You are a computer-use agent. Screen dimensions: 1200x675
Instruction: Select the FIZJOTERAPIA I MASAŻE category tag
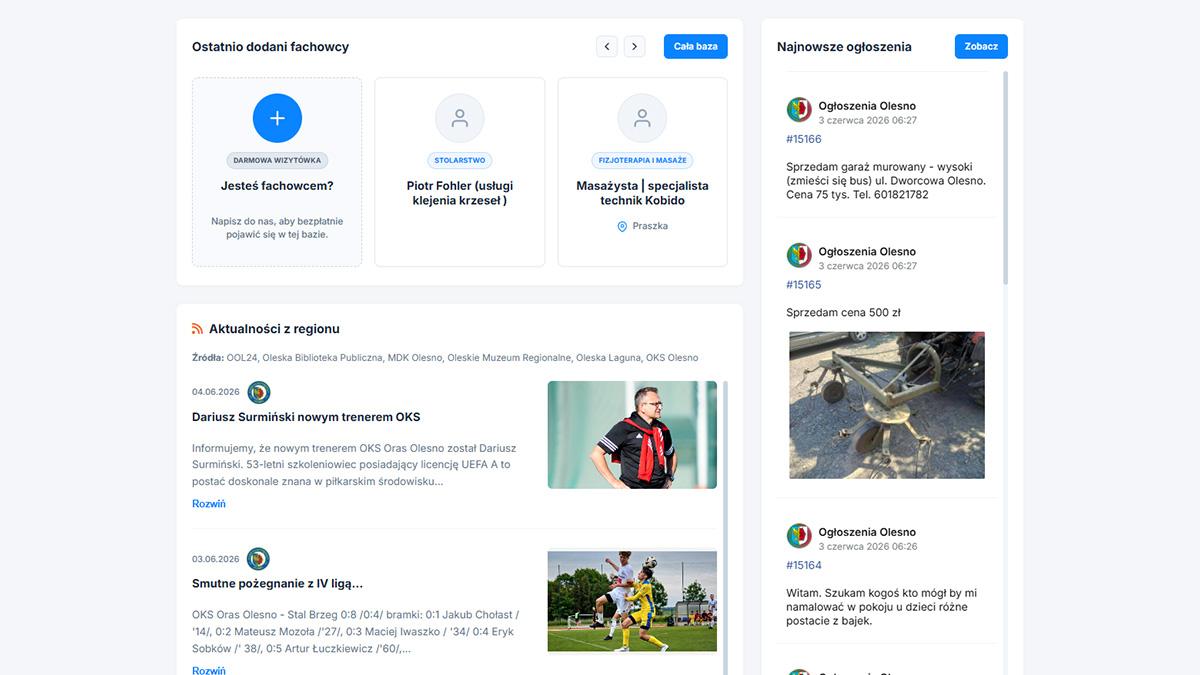(x=642, y=160)
